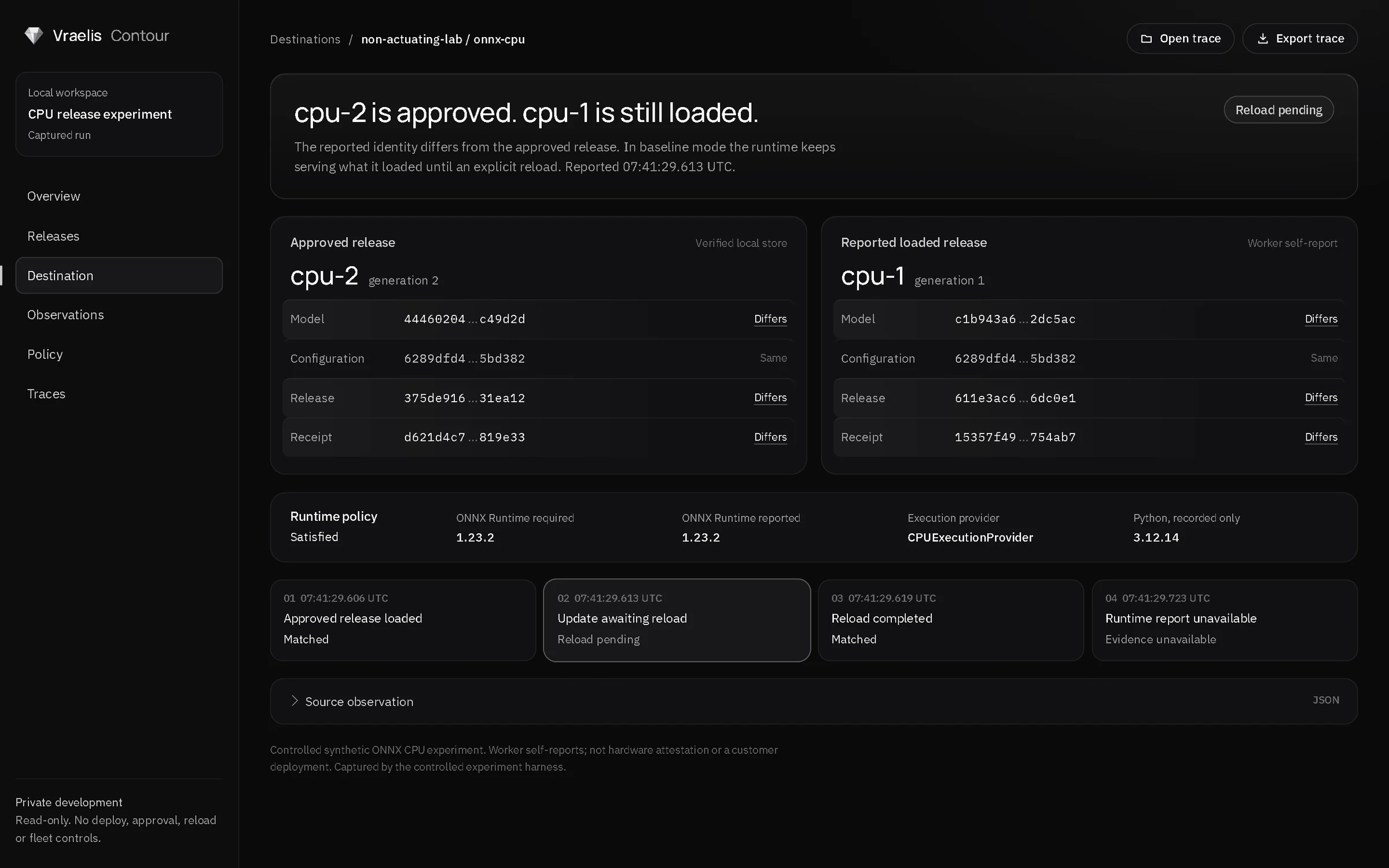The image size is (1389, 868).
Task: Click the CPUExecutionProvider value
Action: (970, 538)
